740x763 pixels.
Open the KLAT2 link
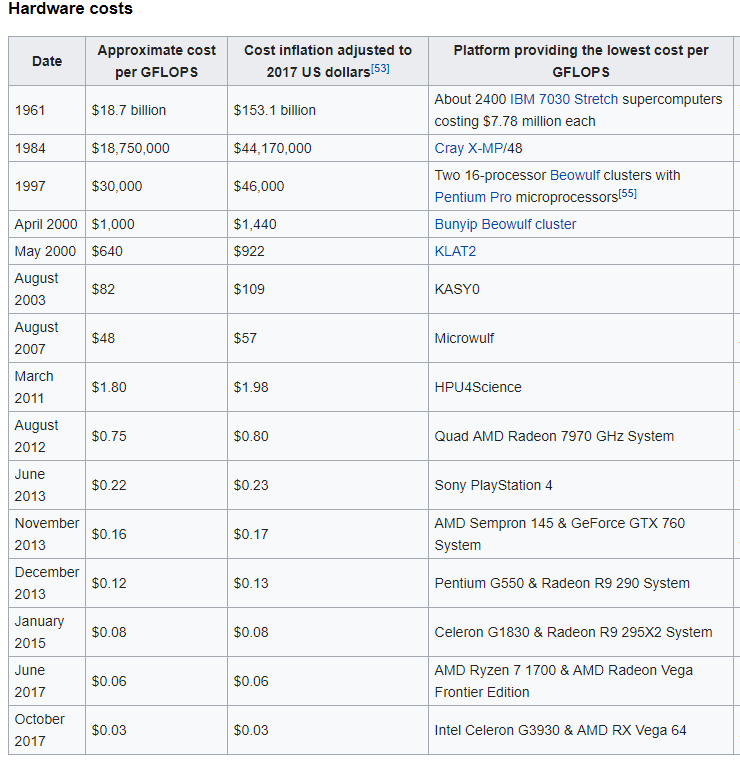[455, 251]
